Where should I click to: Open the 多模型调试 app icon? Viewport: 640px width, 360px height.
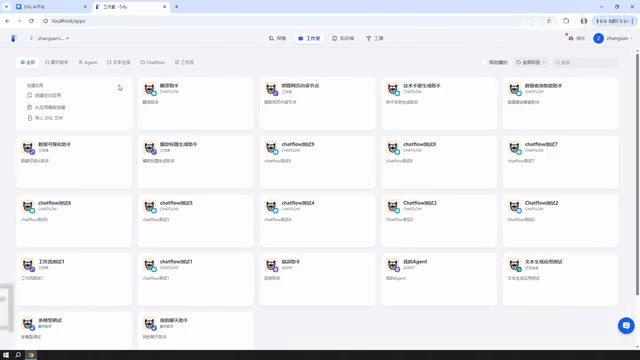28,324
